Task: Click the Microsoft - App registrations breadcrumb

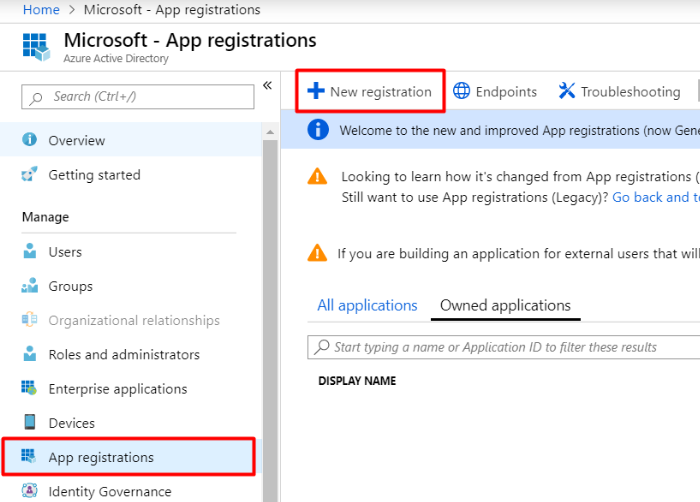Action: point(172,10)
